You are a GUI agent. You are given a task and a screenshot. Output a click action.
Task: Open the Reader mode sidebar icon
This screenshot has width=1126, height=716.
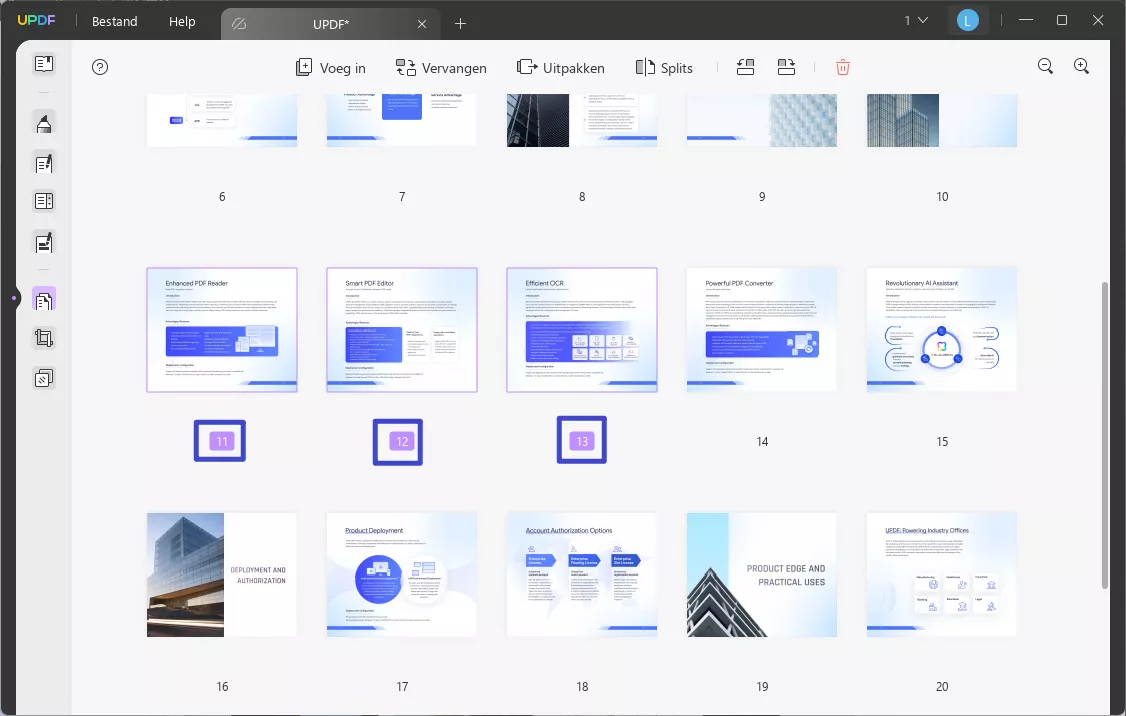(44, 64)
